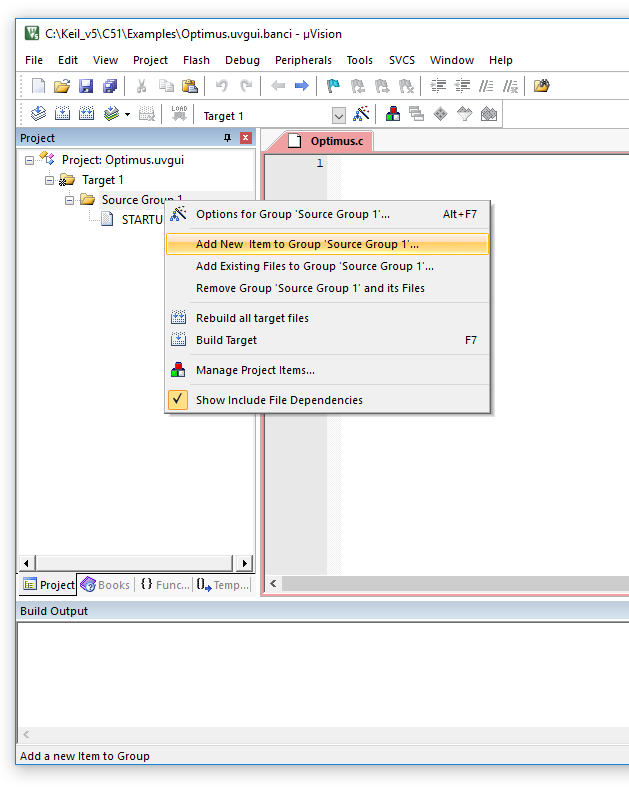Click the Translate file toolbar icon

pos(38,114)
